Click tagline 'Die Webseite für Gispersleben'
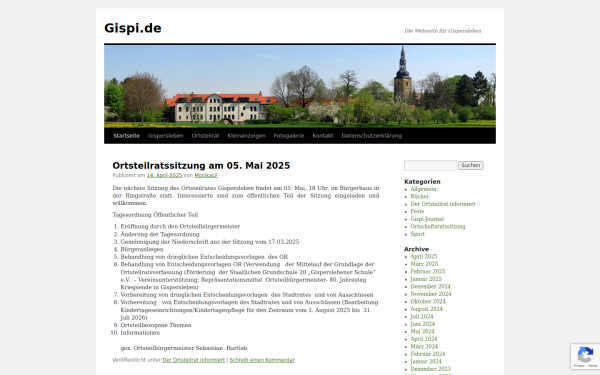The width and height of the screenshot is (600, 375). click(x=443, y=31)
